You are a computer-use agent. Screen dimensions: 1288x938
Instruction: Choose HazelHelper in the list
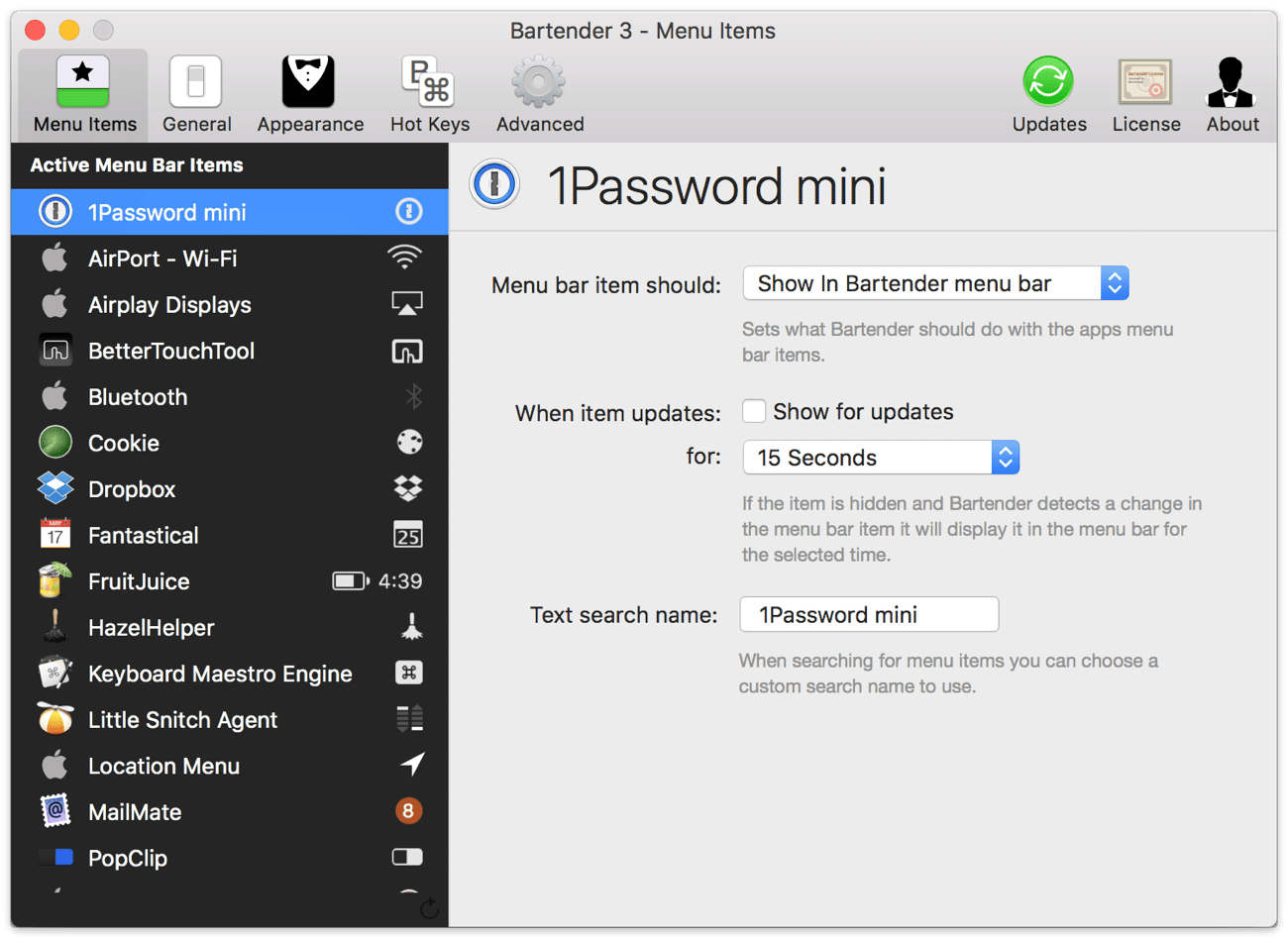coord(230,627)
